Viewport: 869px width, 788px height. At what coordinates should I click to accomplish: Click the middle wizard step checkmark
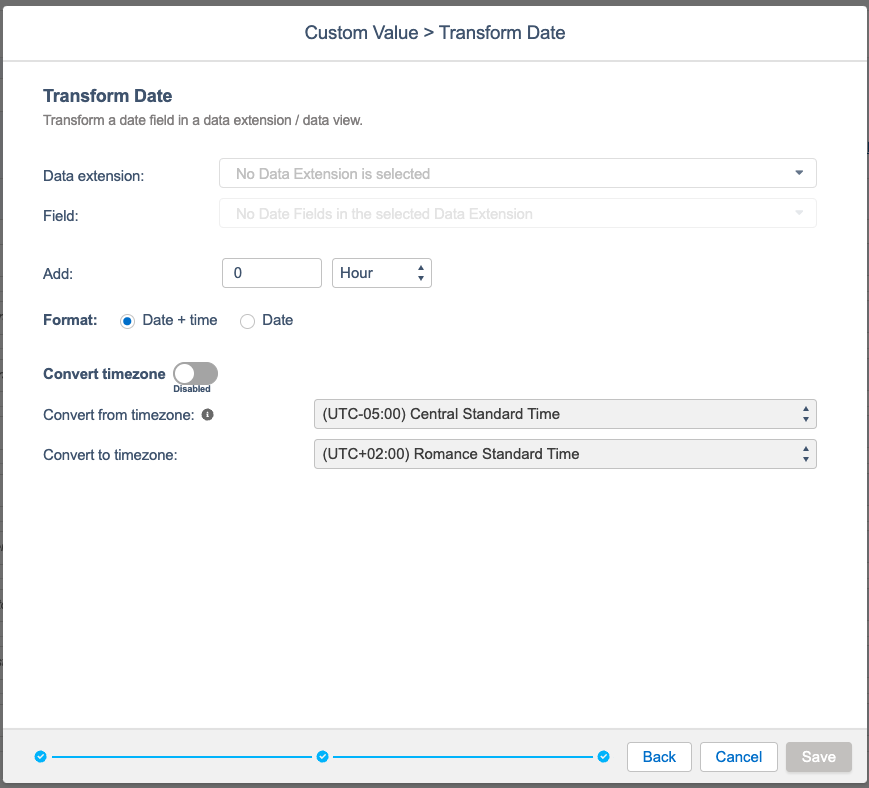click(x=322, y=757)
